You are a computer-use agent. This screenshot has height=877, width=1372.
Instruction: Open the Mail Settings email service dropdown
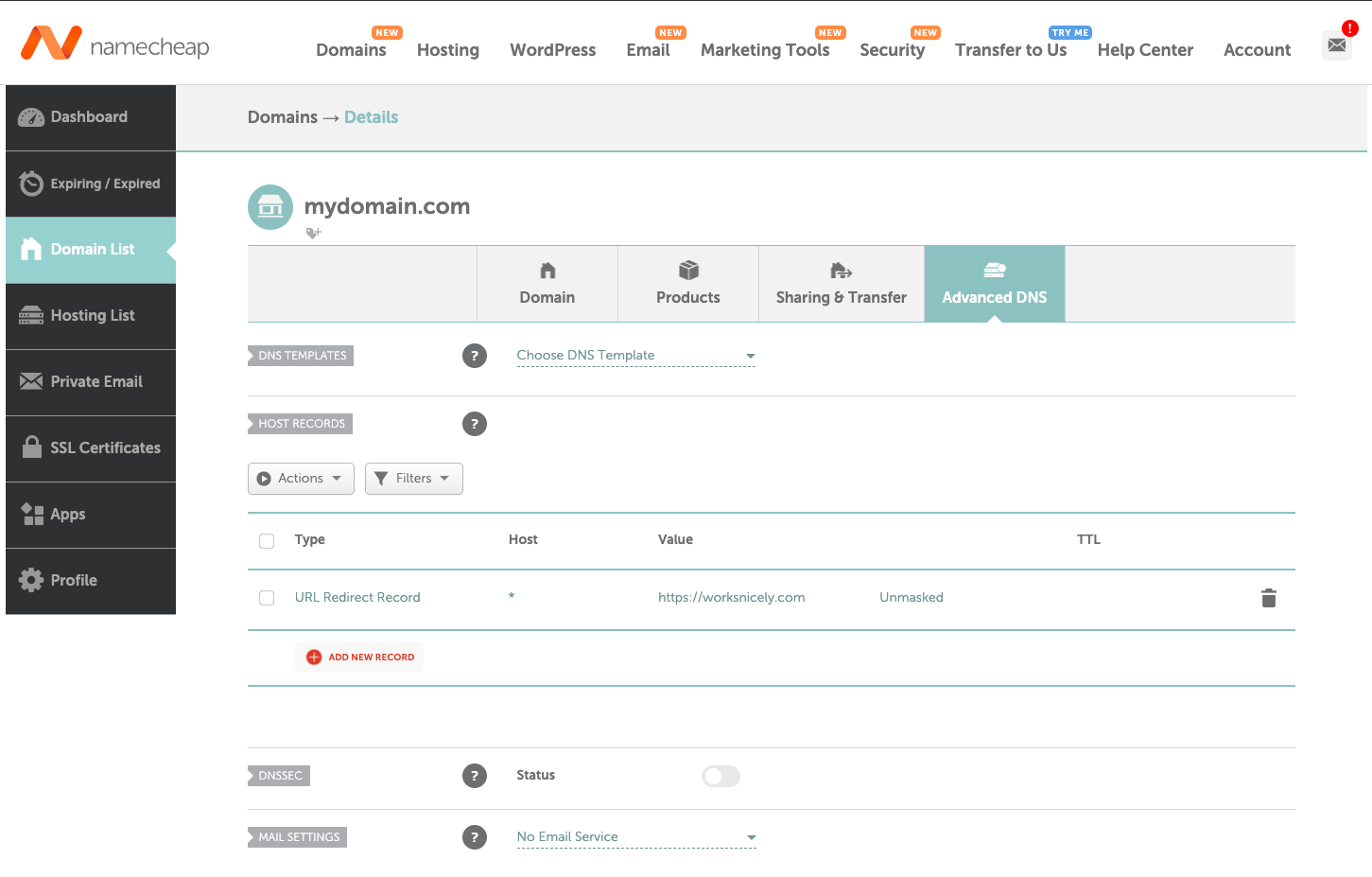635,836
